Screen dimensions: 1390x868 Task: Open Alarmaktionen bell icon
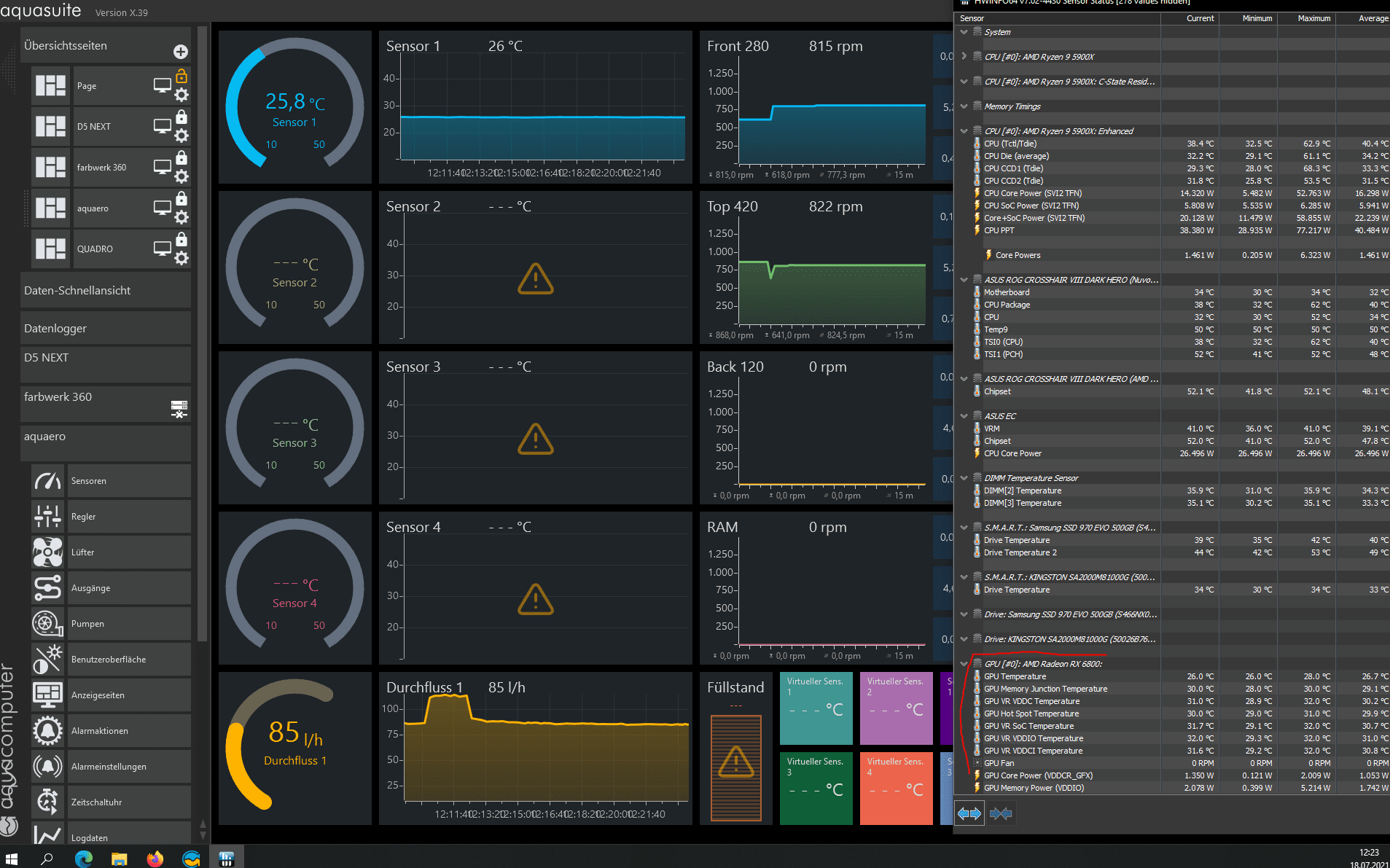pyautogui.click(x=48, y=731)
